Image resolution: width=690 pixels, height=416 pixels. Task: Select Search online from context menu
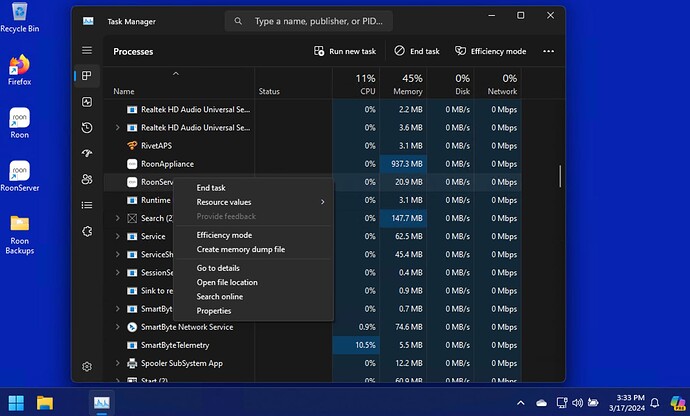point(253,297)
